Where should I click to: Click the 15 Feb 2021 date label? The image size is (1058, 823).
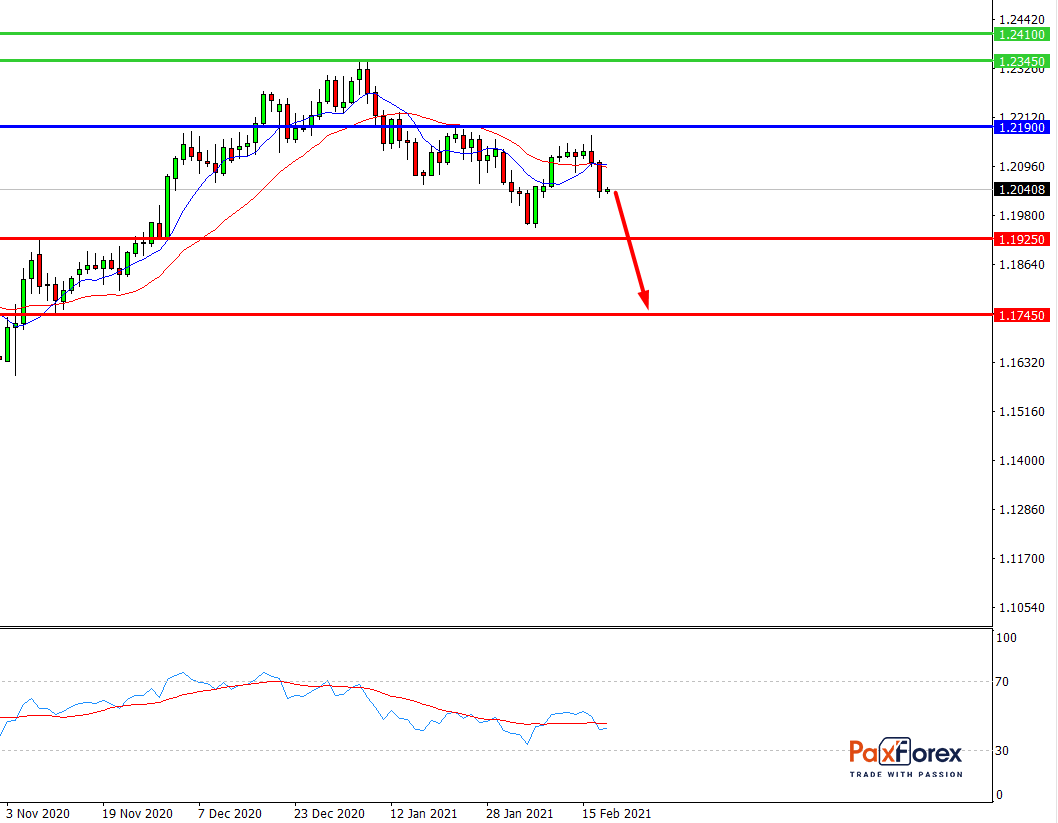617,814
